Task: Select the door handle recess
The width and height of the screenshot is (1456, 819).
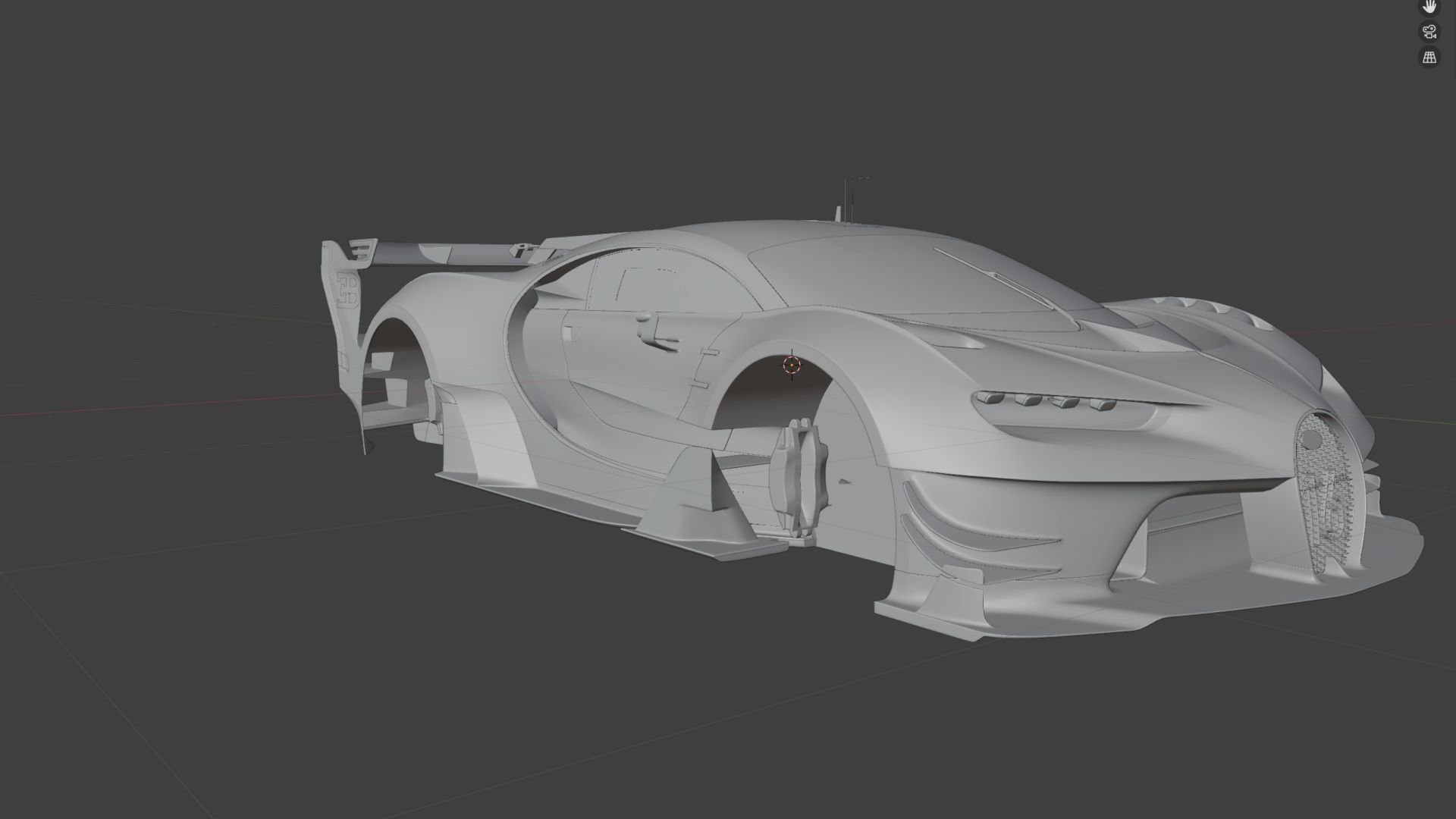Action: click(x=570, y=334)
